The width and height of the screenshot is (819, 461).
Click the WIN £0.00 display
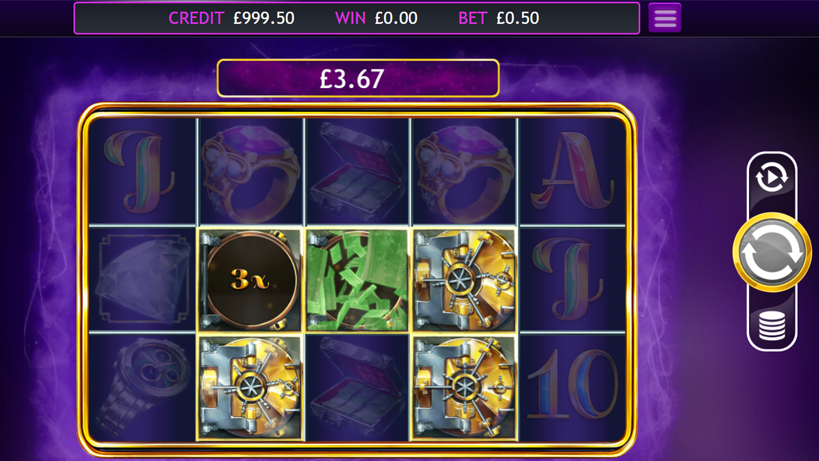376,18
